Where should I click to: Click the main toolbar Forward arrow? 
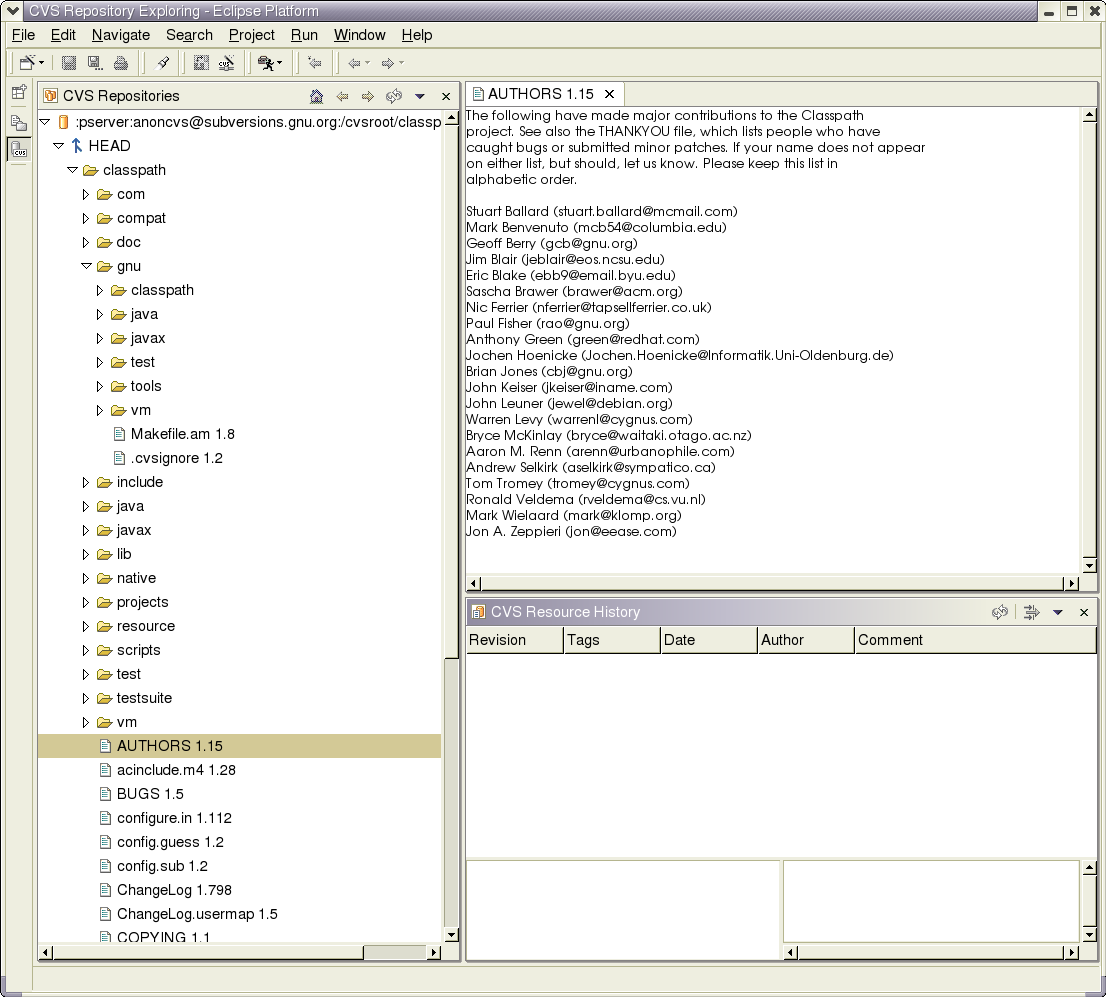pos(387,63)
